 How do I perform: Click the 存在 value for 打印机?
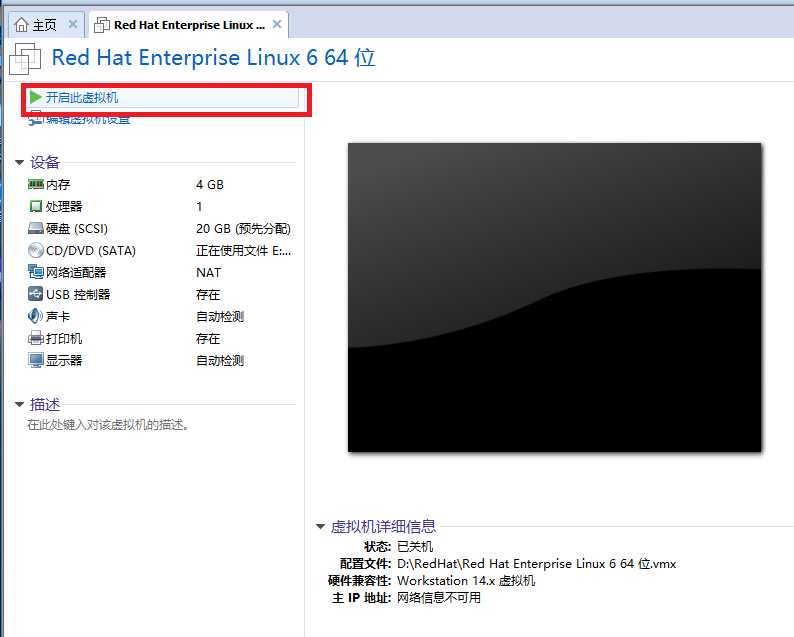click(x=208, y=338)
